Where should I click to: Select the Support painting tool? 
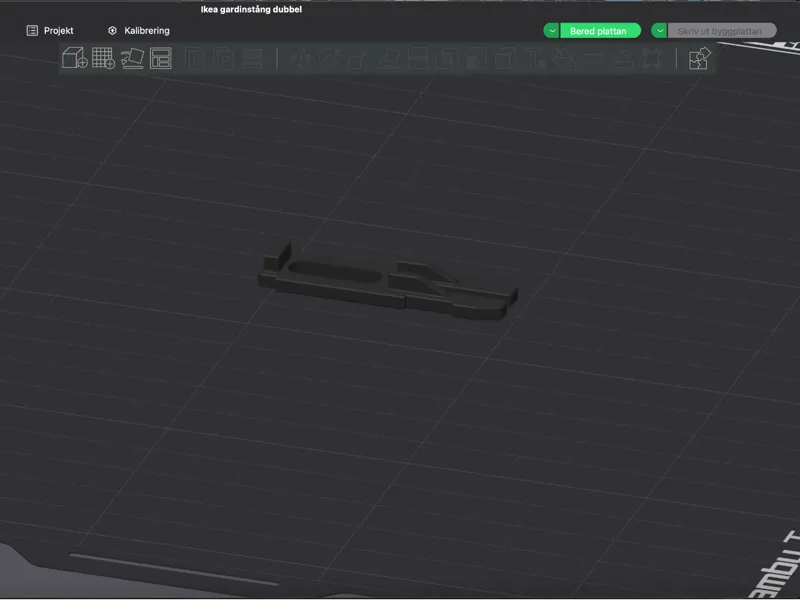click(476, 59)
